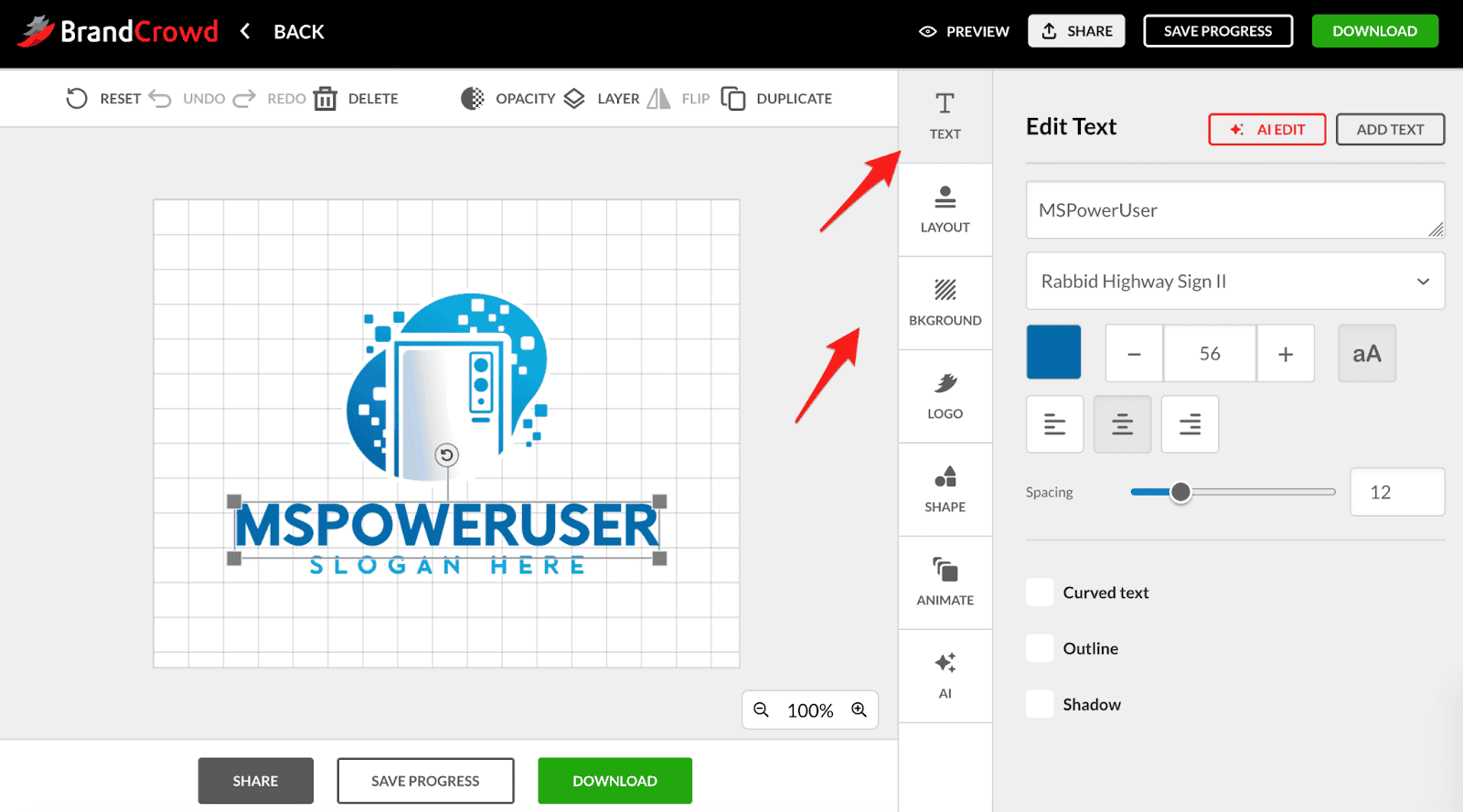
Task: Click the spacing value field showing 12
Action: (x=1397, y=492)
